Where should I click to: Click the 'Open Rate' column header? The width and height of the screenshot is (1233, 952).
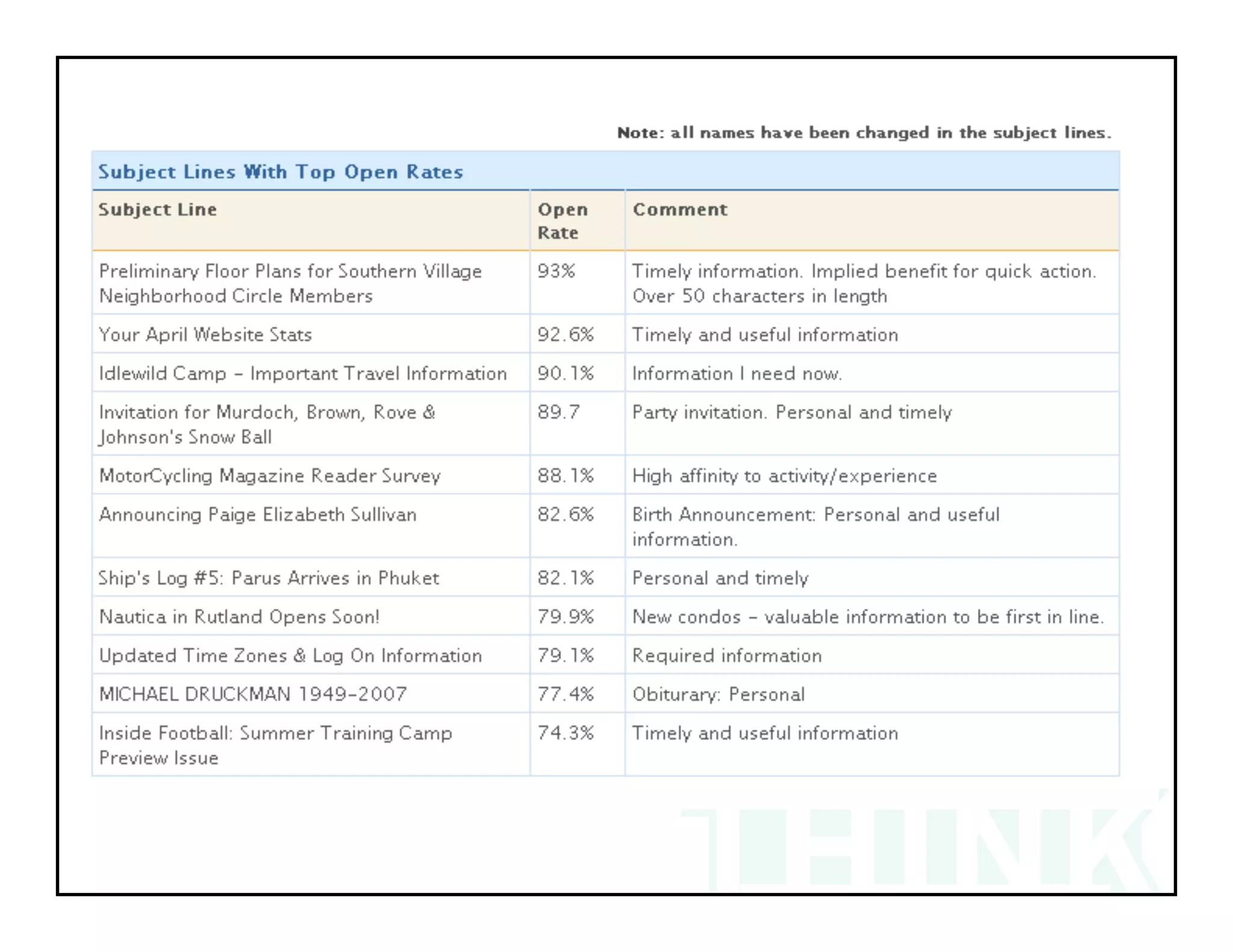[x=562, y=221]
